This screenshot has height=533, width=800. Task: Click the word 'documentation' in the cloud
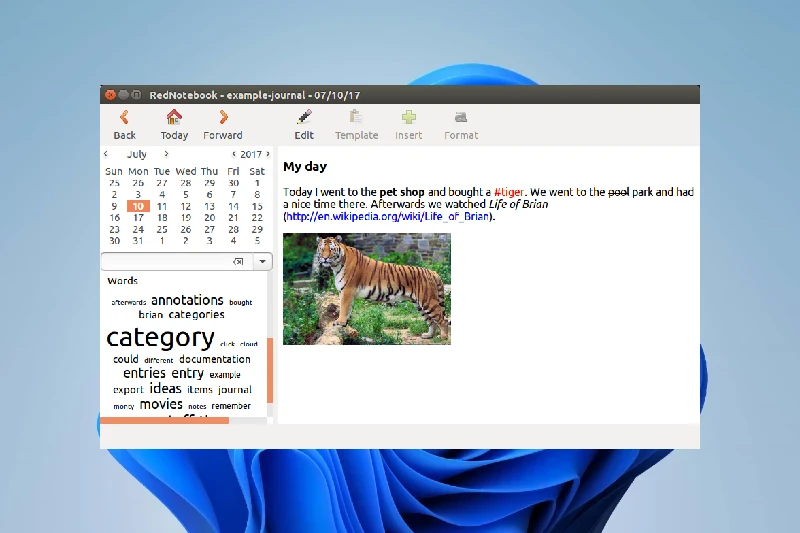click(x=215, y=359)
